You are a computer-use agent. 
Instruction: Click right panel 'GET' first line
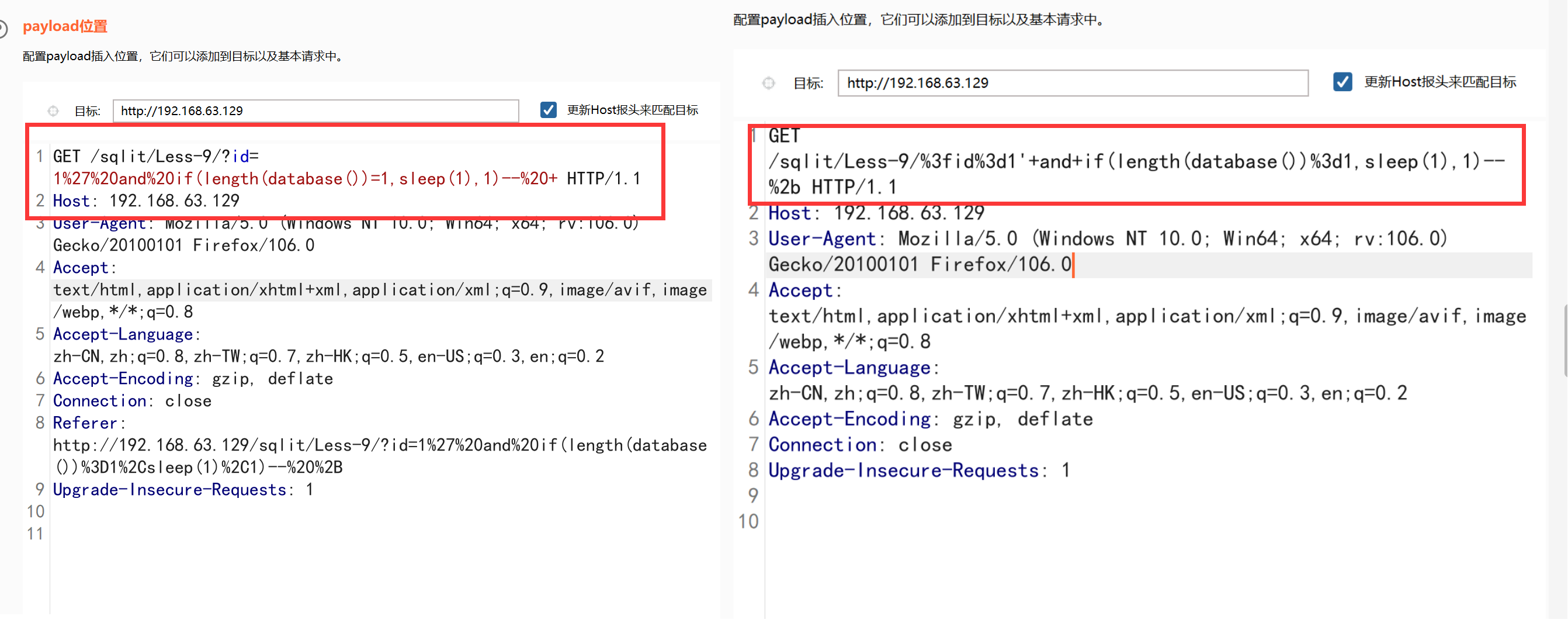point(784,136)
